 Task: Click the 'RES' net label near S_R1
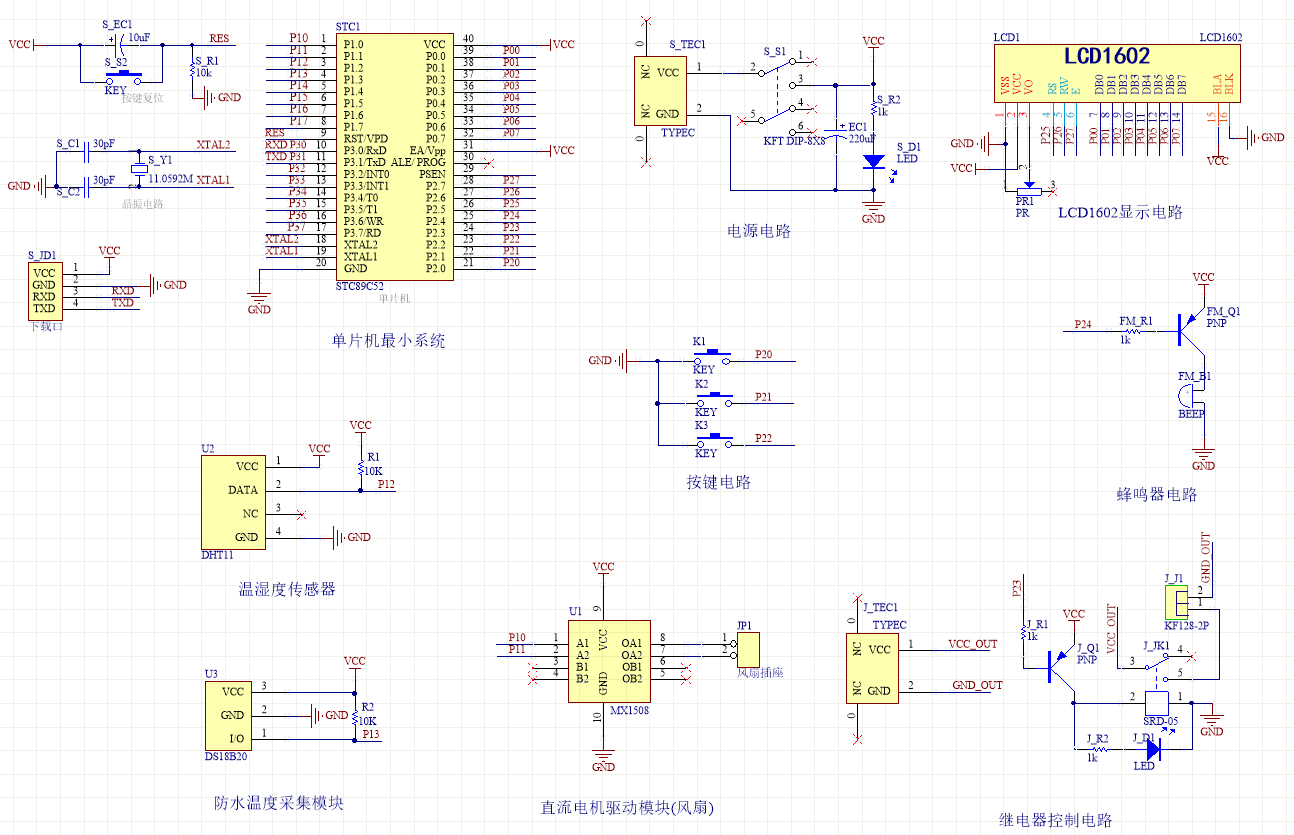(x=219, y=38)
